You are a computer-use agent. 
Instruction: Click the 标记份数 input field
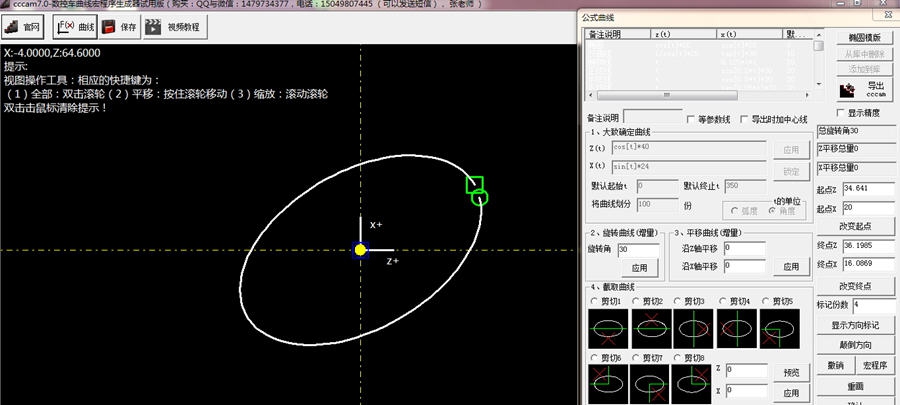point(874,305)
